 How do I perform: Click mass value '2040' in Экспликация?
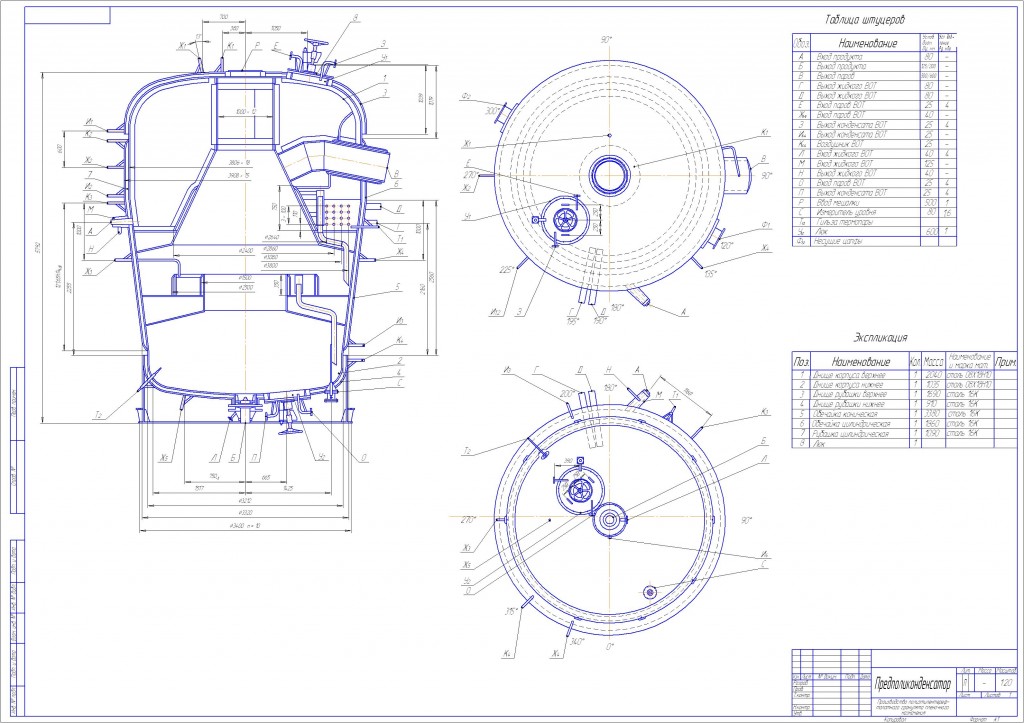[933, 376]
